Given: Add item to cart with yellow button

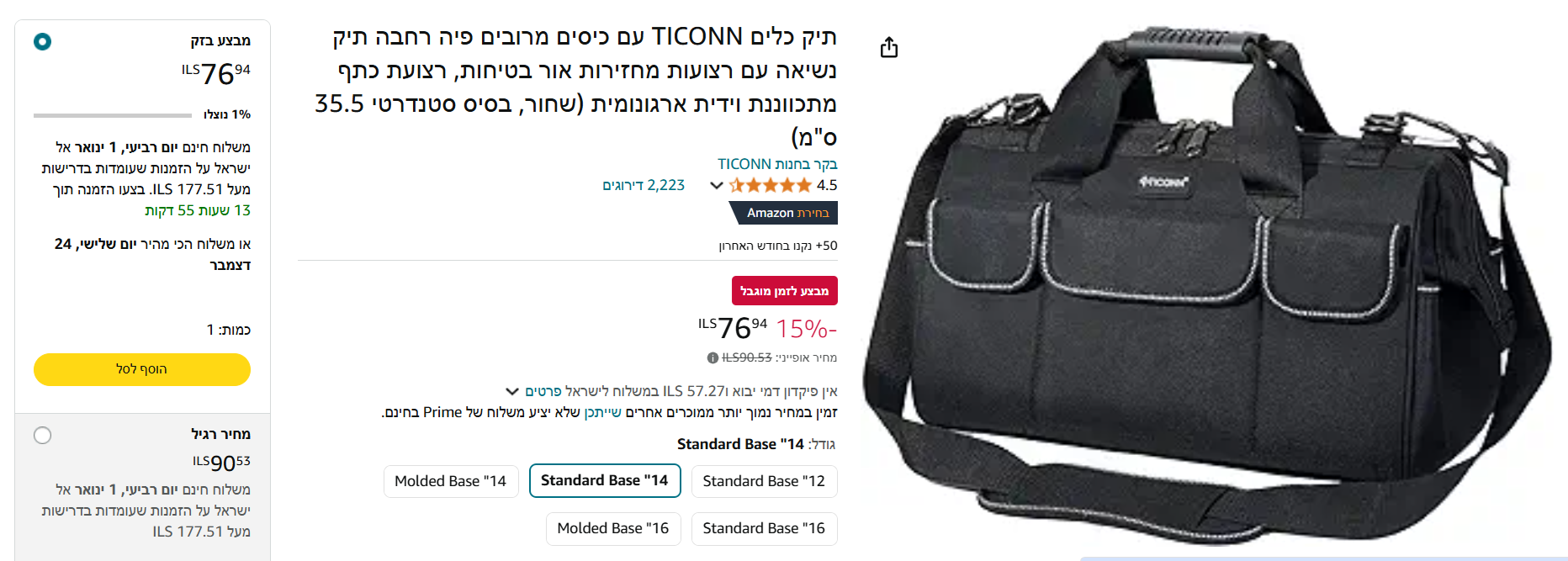Looking at the screenshot, I should pos(142,369).
